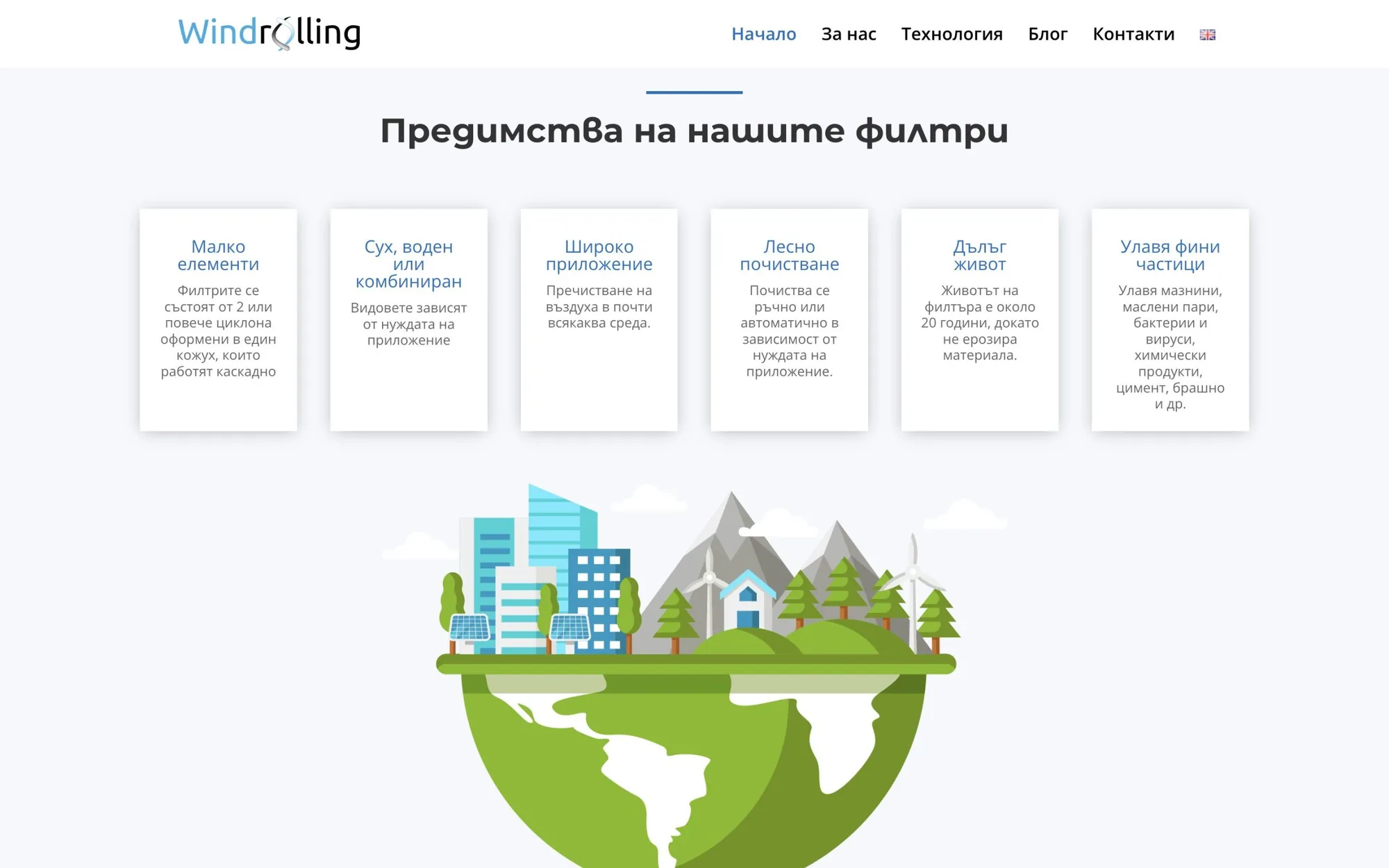This screenshot has height=868, width=1389.
Task: Click the Улавя мазнини, маслени пари description
Action: tap(1170, 347)
